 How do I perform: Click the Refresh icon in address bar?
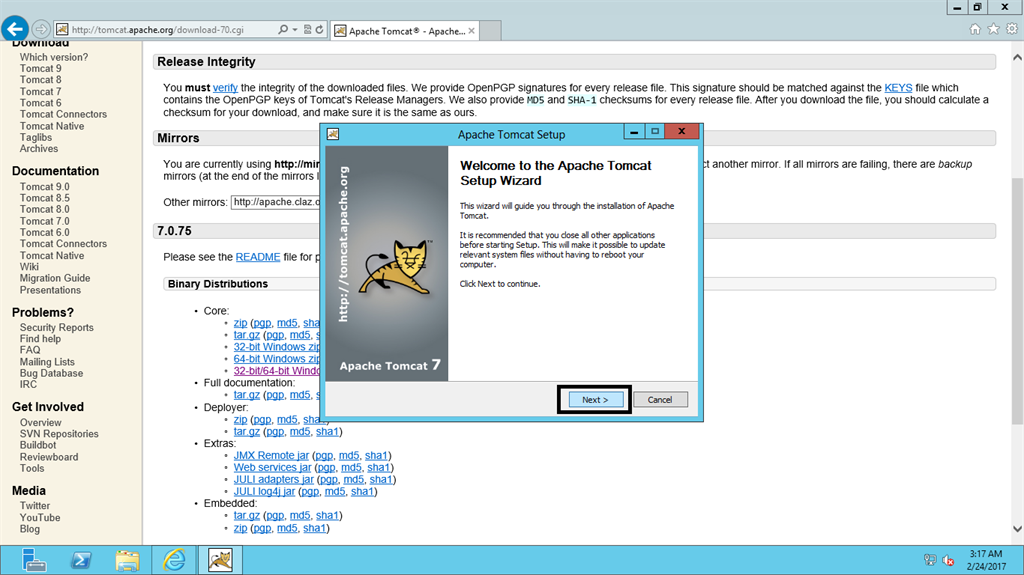pyautogui.click(x=319, y=29)
